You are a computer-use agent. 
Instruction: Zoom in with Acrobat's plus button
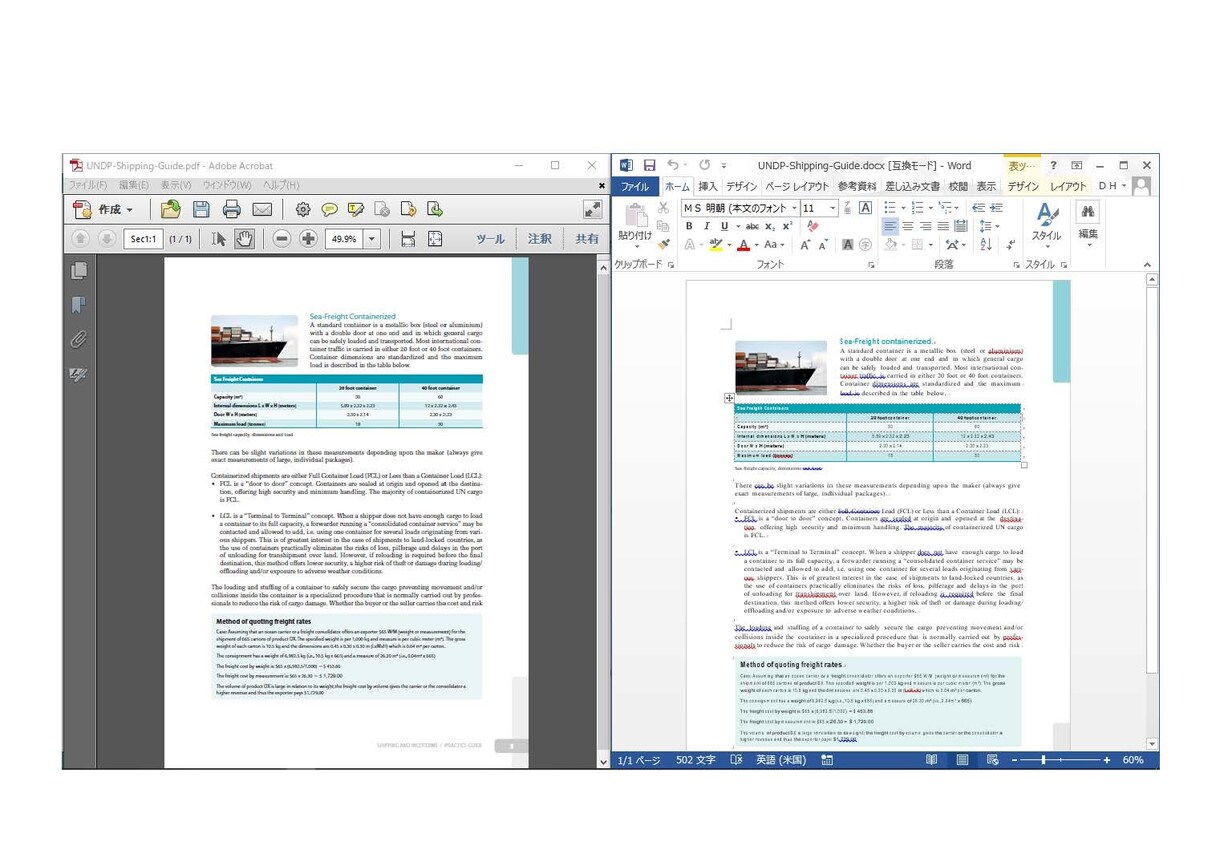click(x=308, y=239)
